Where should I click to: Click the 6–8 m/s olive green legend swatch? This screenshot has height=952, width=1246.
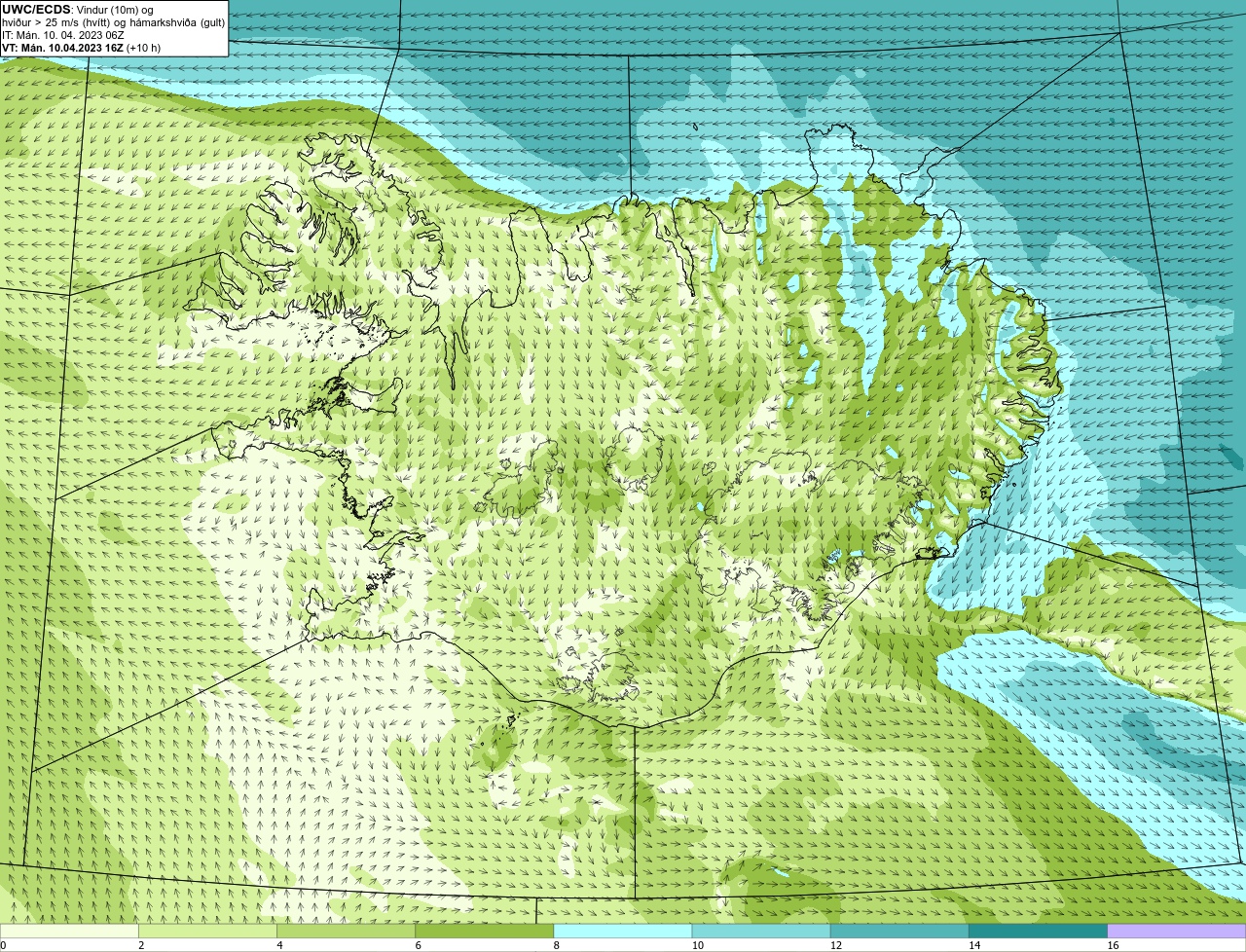[x=484, y=932]
